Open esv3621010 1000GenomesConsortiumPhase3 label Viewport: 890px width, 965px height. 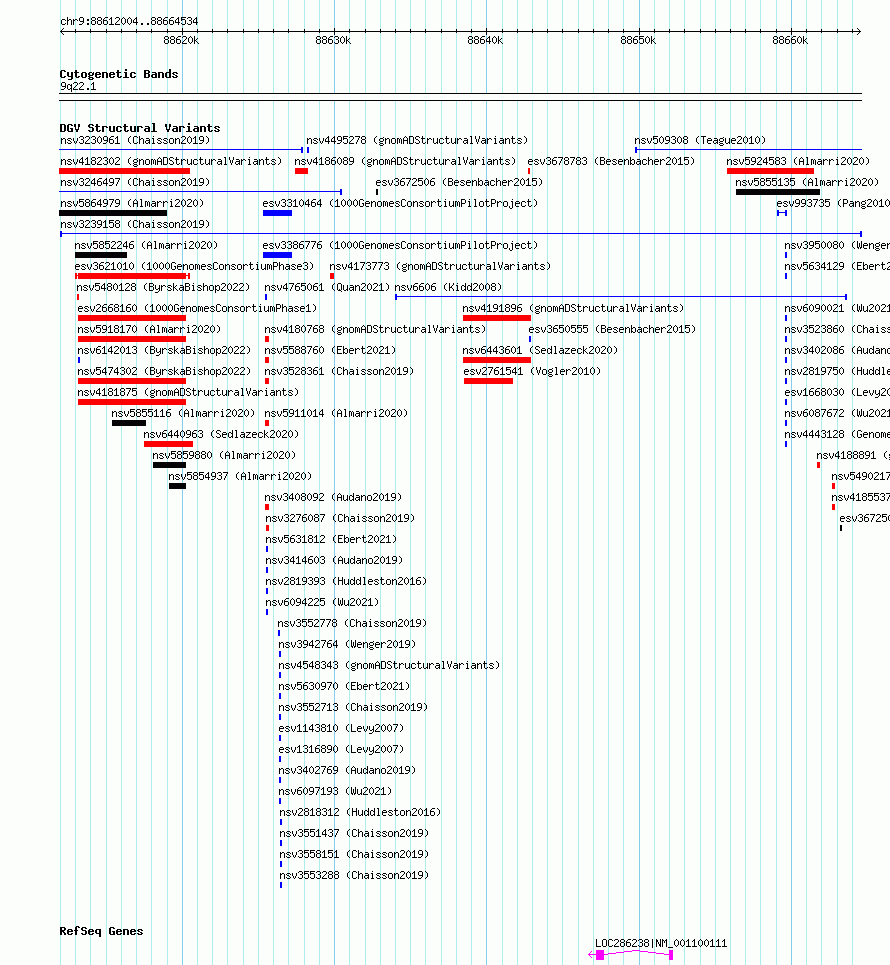tap(194, 266)
